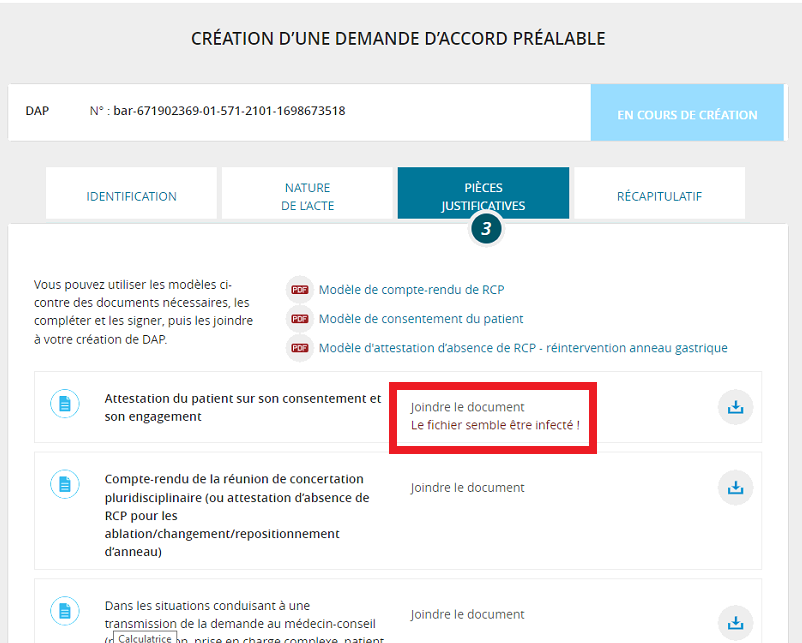
Task: Open Modèle d'attestation d'absence de RCP link
Action: pos(523,348)
